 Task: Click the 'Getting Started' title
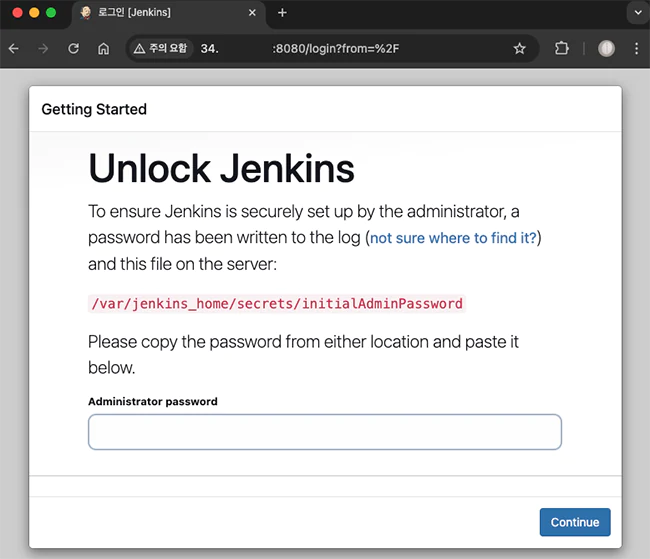(94, 109)
